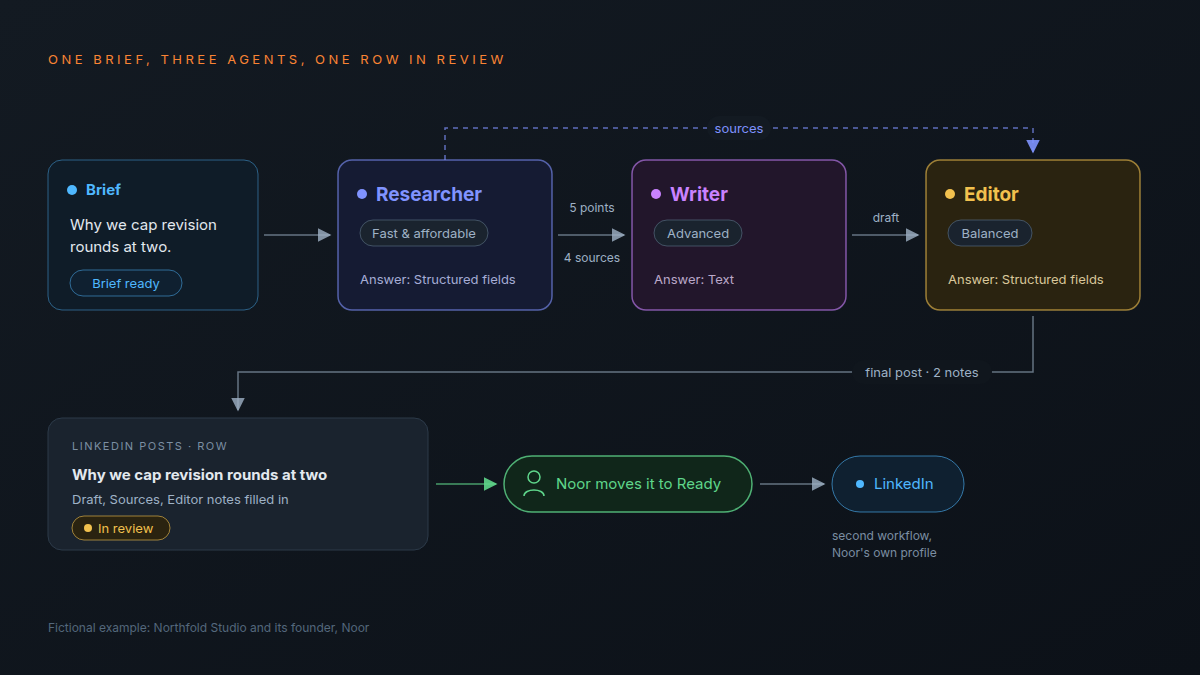Click the Writer heading
Screen dimensions: 1200x675
[699, 194]
